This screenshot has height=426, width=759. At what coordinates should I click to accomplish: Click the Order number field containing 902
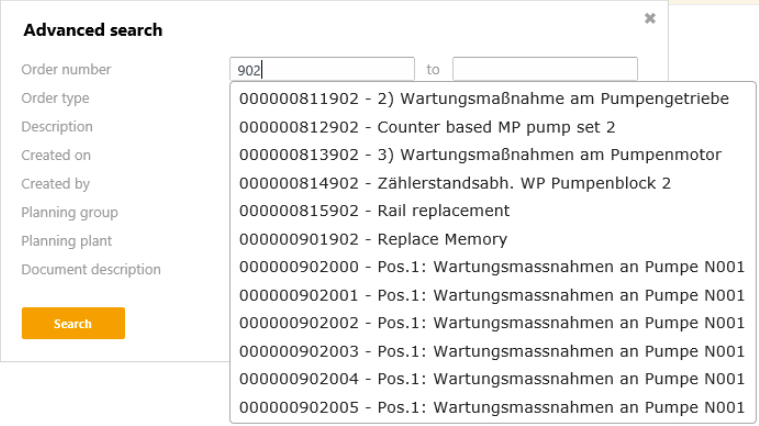click(321, 69)
